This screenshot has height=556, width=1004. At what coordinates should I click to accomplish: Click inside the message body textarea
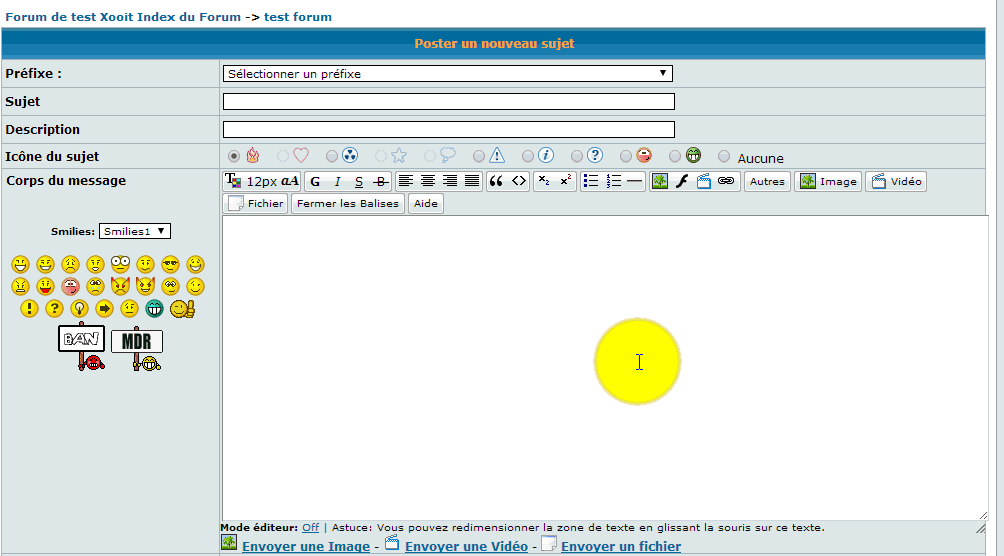[x=604, y=368]
